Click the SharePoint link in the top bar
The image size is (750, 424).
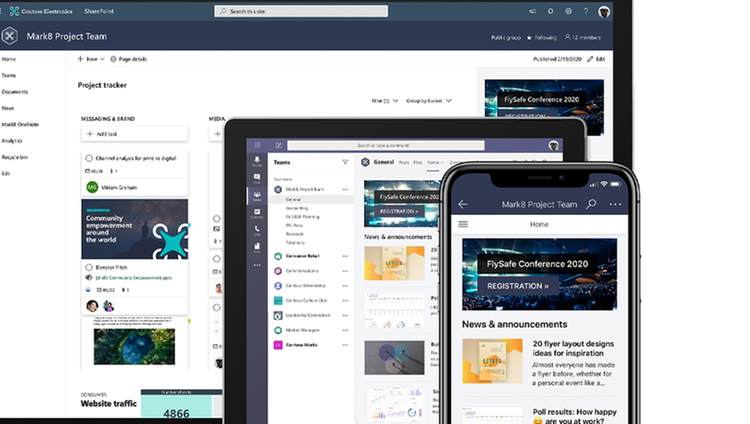pos(99,11)
